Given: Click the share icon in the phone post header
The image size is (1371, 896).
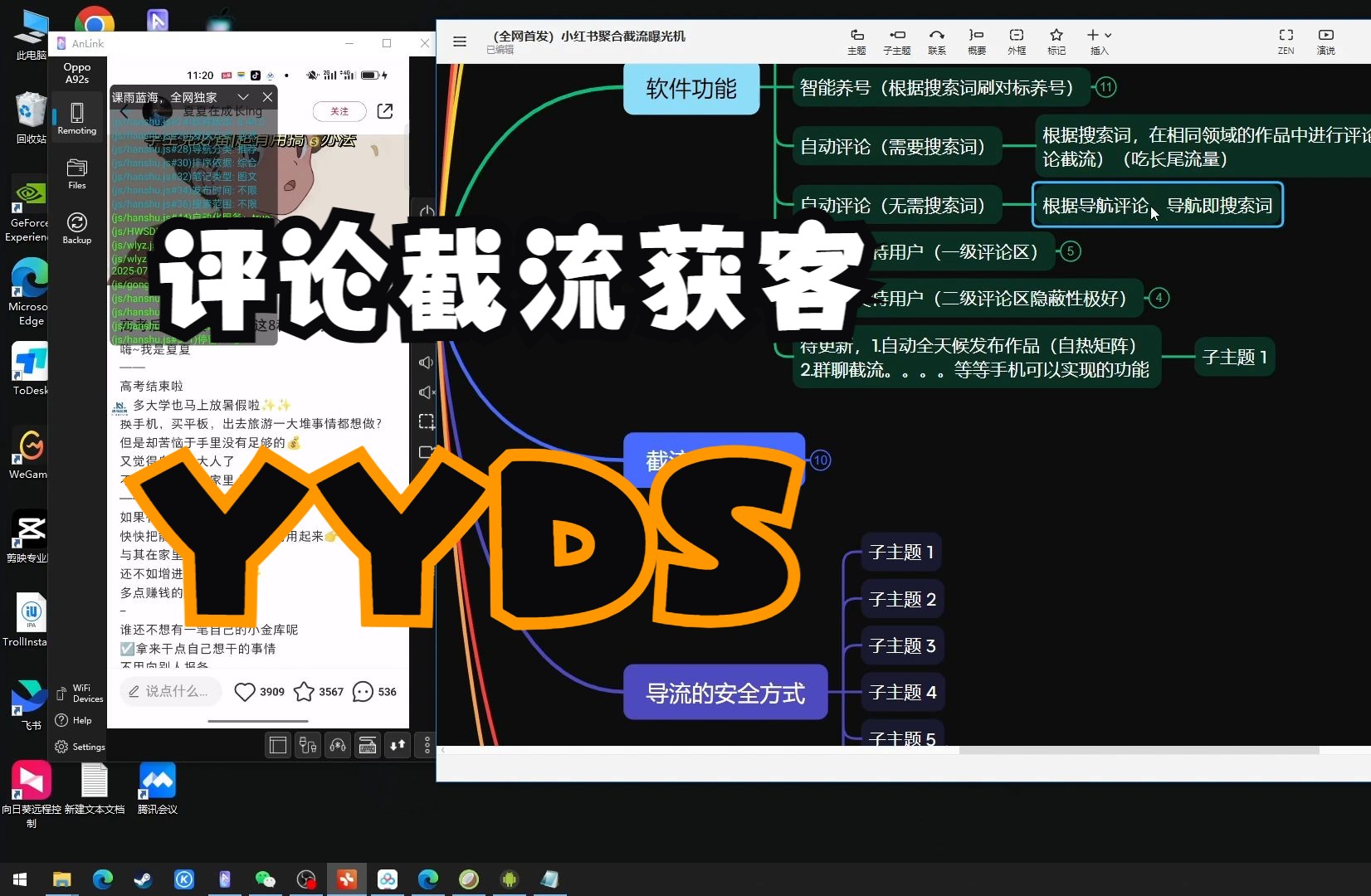Looking at the screenshot, I should (x=385, y=111).
